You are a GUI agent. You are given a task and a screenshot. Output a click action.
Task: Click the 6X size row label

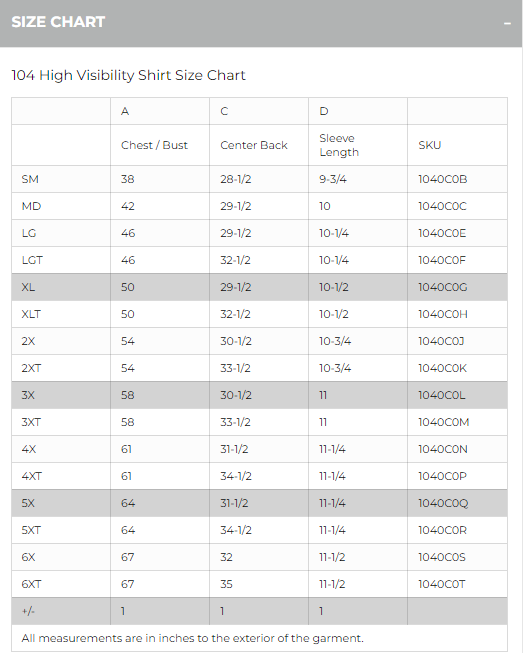(x=28, y=557)
